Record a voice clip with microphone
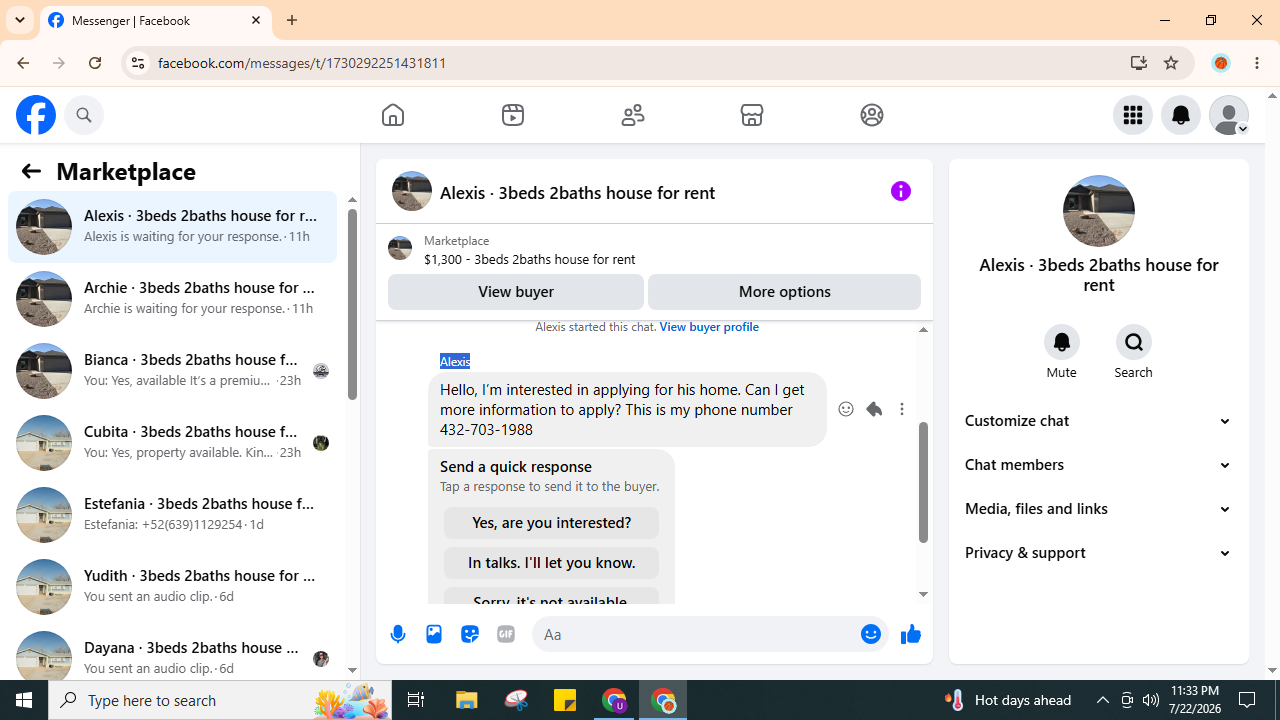Screen dimensions: 1280x720 pos(398,634)
